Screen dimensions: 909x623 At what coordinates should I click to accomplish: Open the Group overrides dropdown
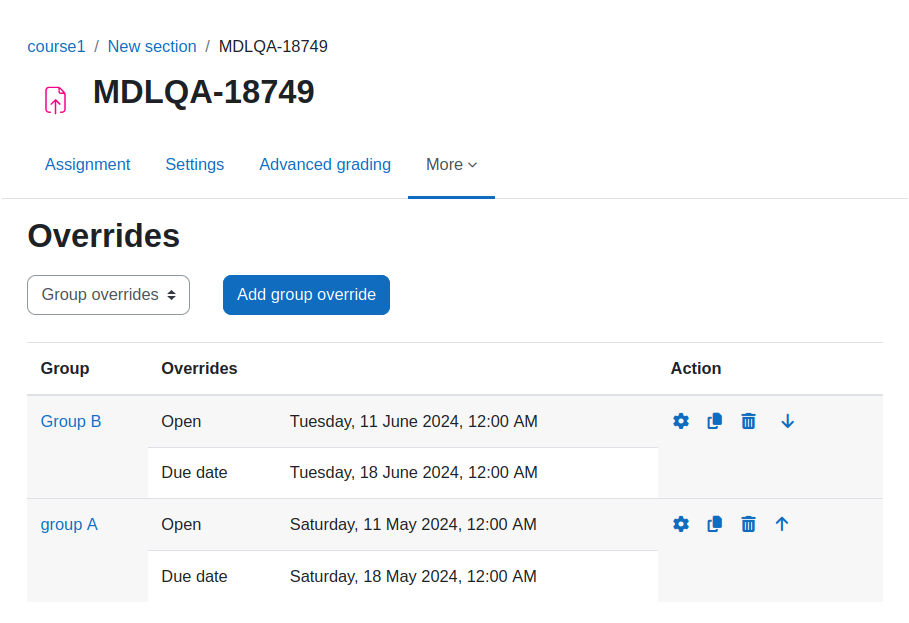108,295
